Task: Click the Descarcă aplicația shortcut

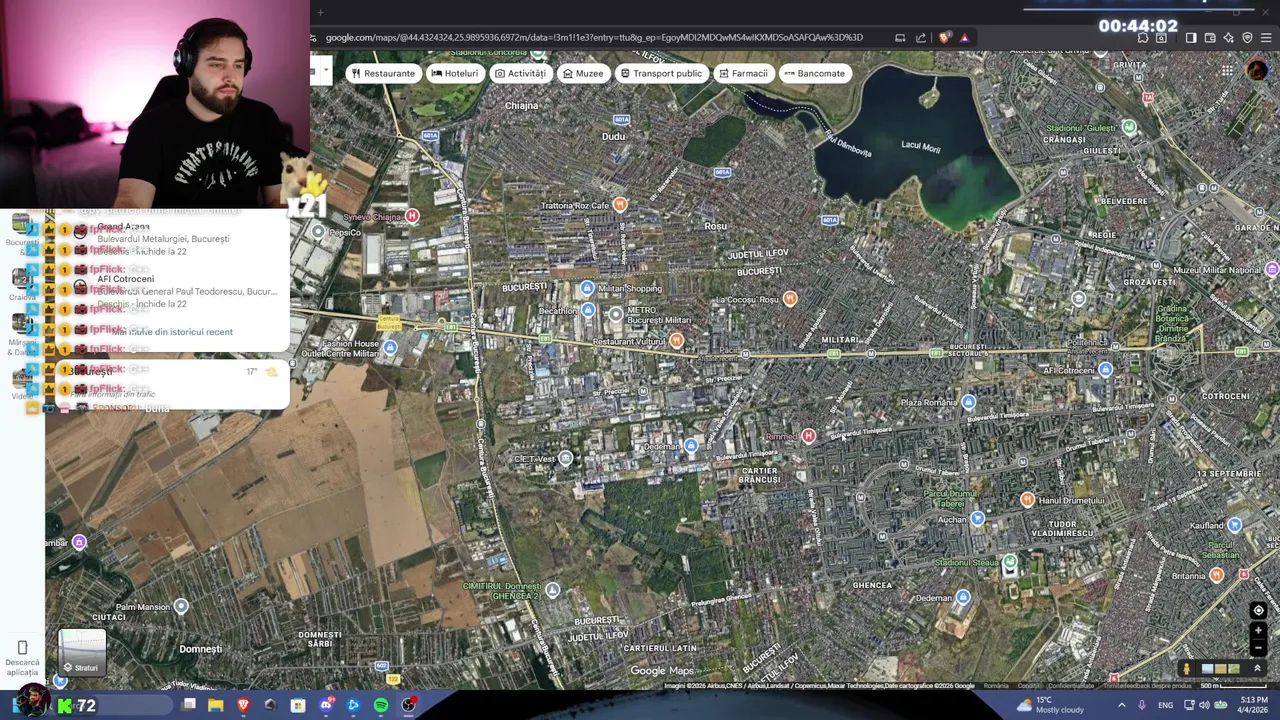Action: [22, 659]
